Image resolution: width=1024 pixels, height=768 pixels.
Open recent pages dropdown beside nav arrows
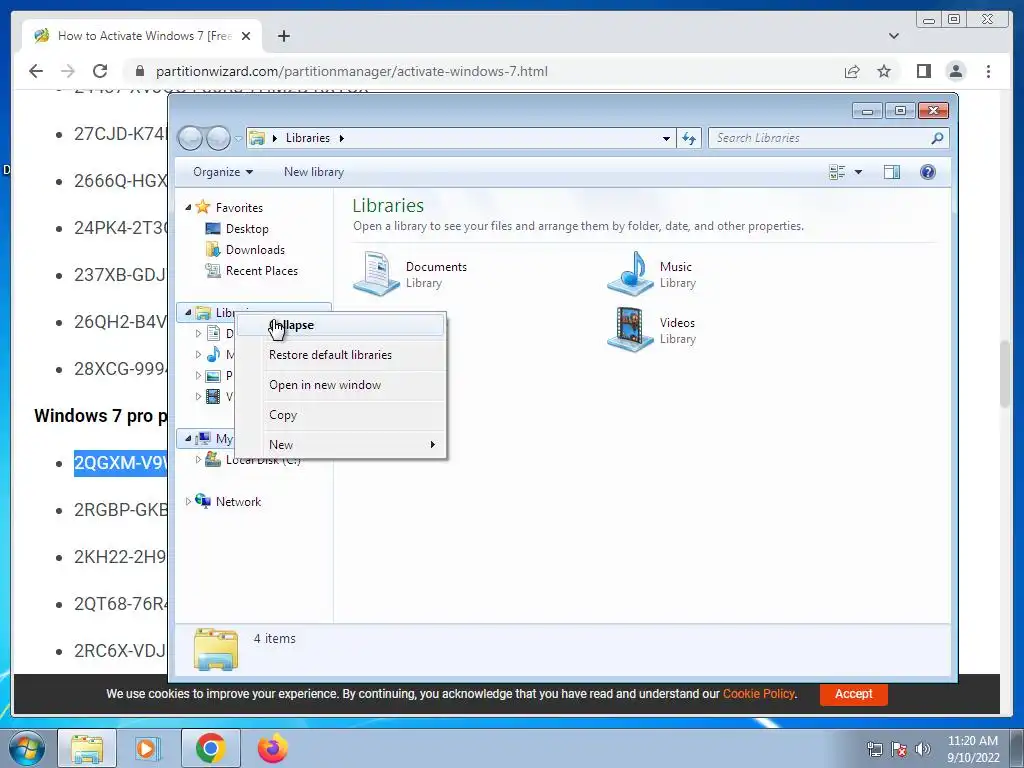(x=238, y=138)
